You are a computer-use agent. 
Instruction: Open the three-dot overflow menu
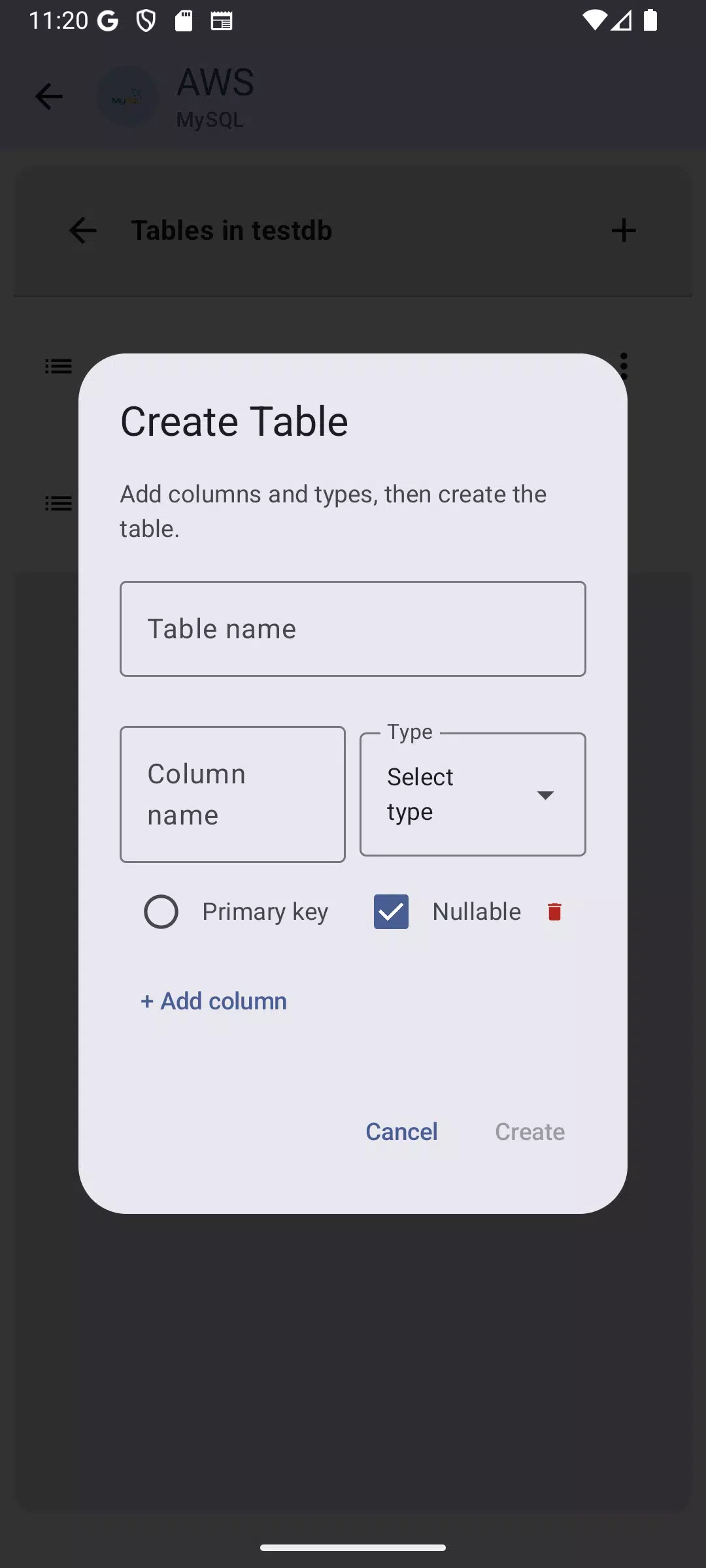click(x=624, y=366)
